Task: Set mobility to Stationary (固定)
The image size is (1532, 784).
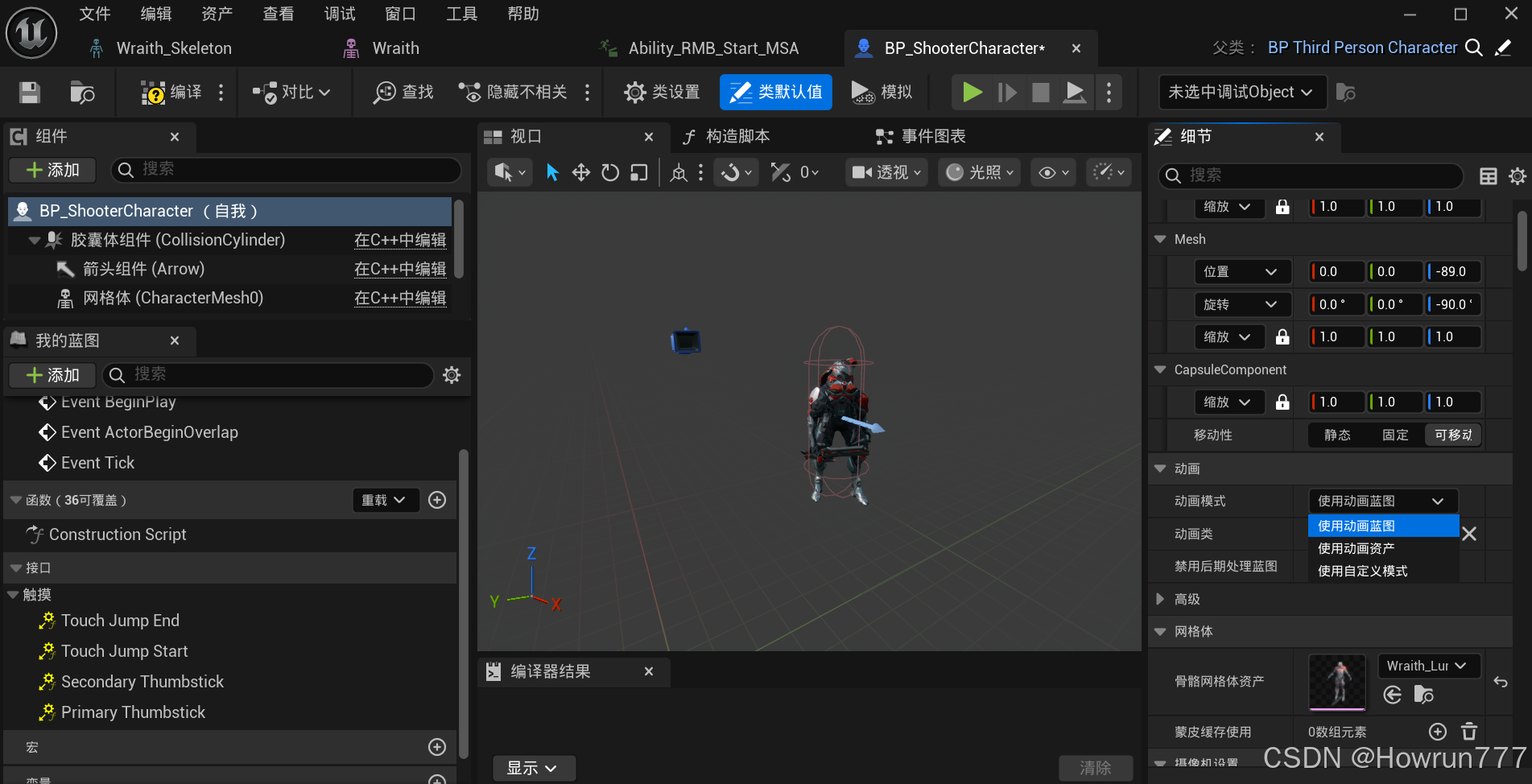Action: pos(1395,435)
